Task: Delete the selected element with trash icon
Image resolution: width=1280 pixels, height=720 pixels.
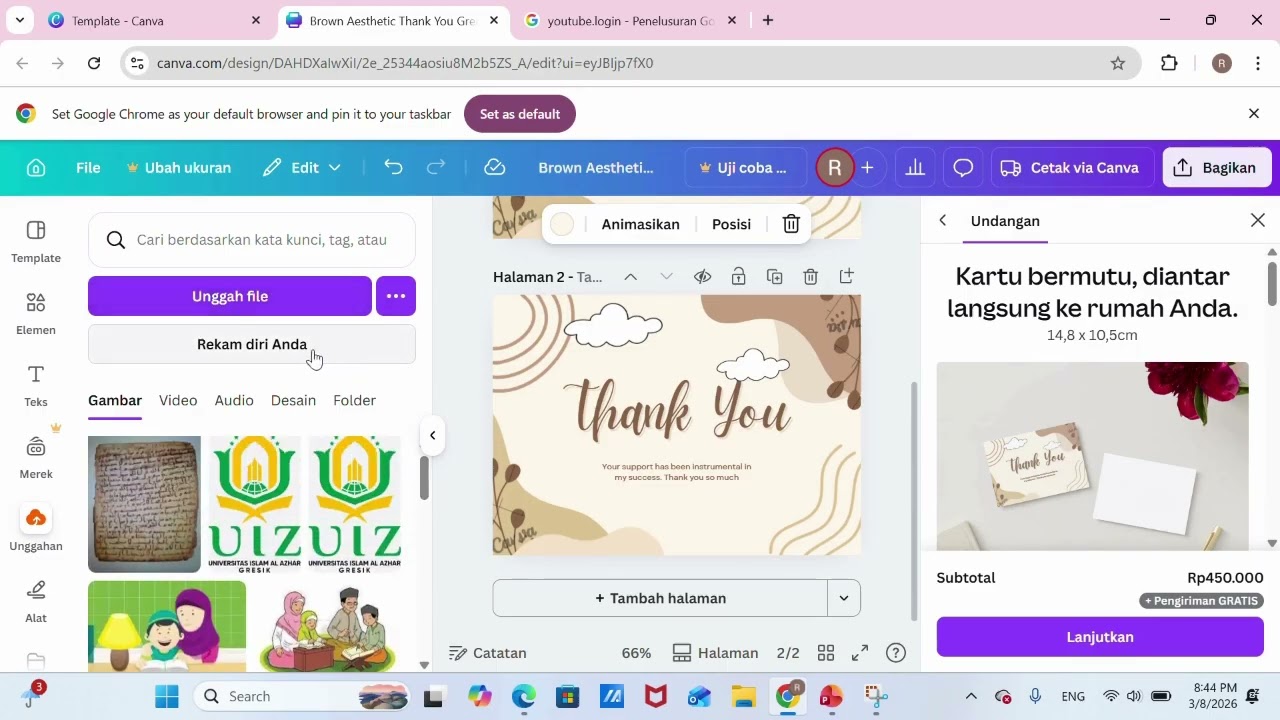Action: point(791,224)
